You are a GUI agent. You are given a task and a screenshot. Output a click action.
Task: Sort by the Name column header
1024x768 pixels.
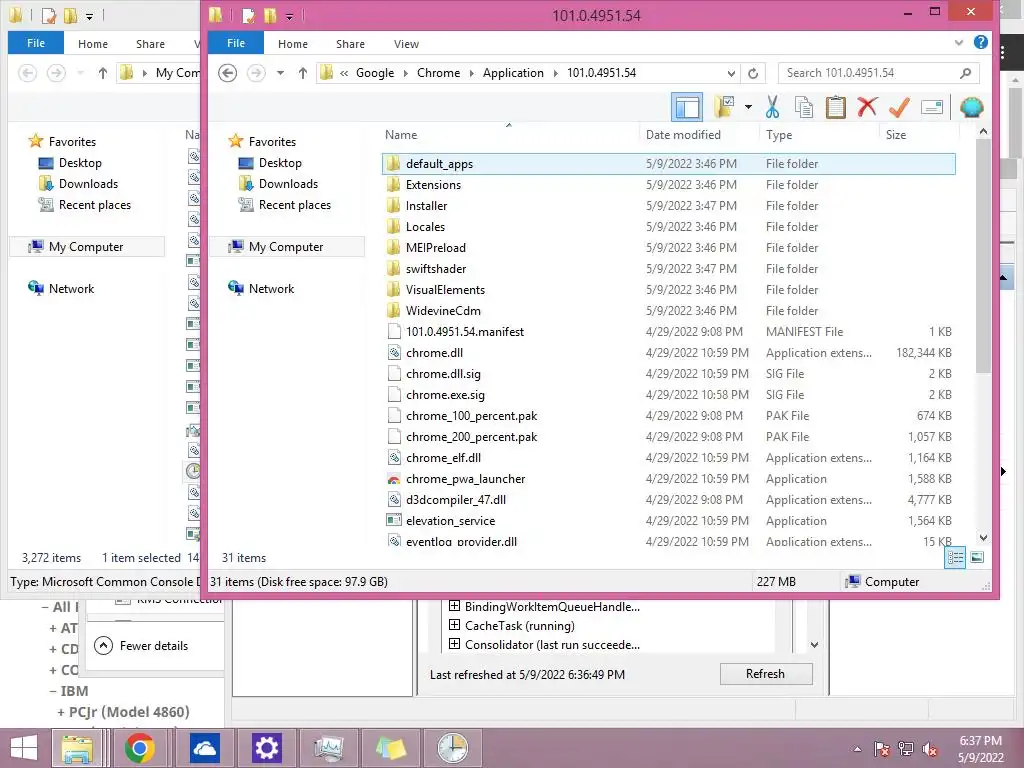point(401,135)
